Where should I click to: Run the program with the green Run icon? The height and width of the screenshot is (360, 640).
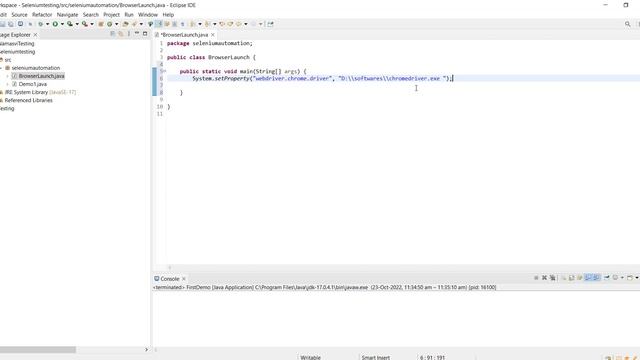(55, 24)
